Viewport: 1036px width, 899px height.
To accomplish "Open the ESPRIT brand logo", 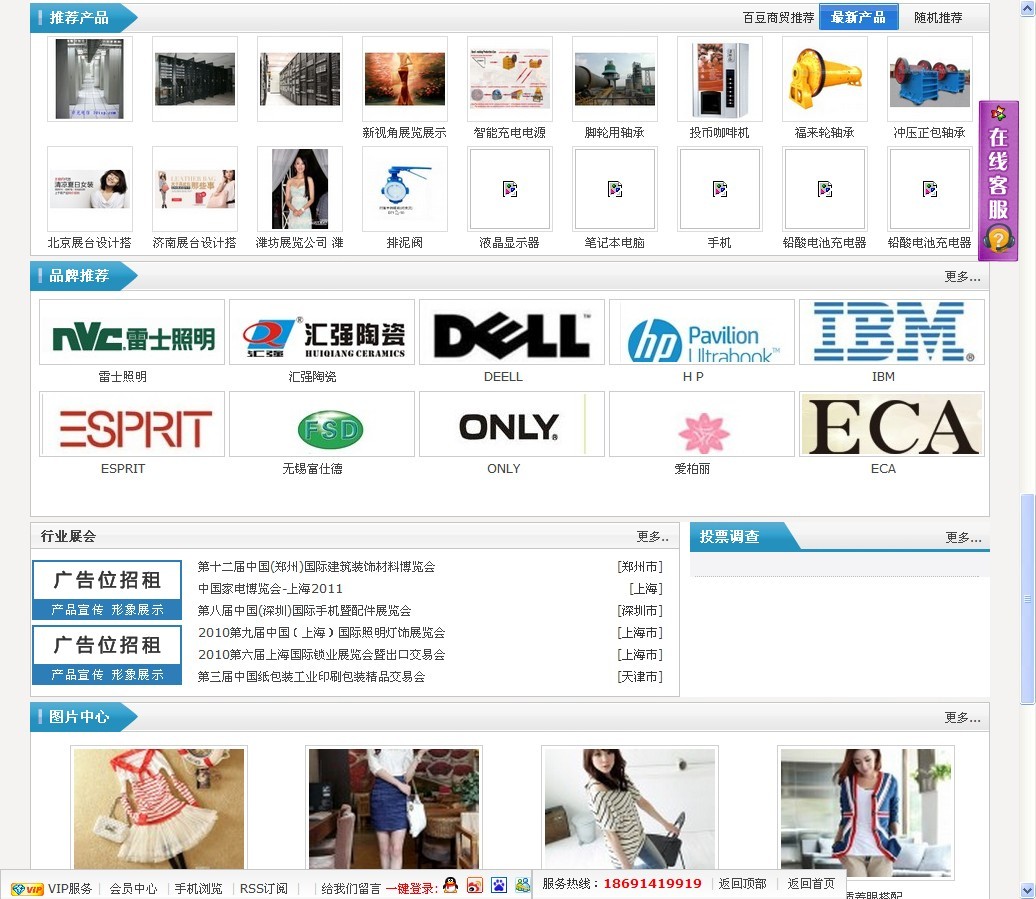I will point(132,424).
